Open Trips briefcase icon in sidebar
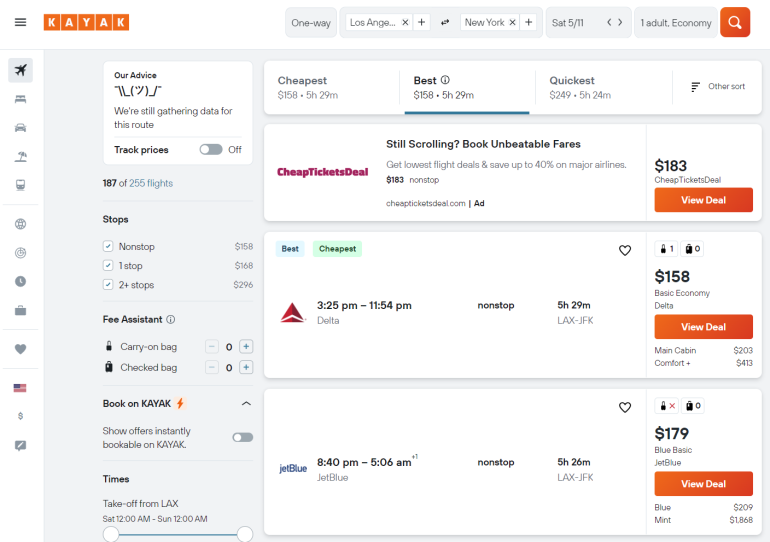770x542 pixels. point(20,311)
